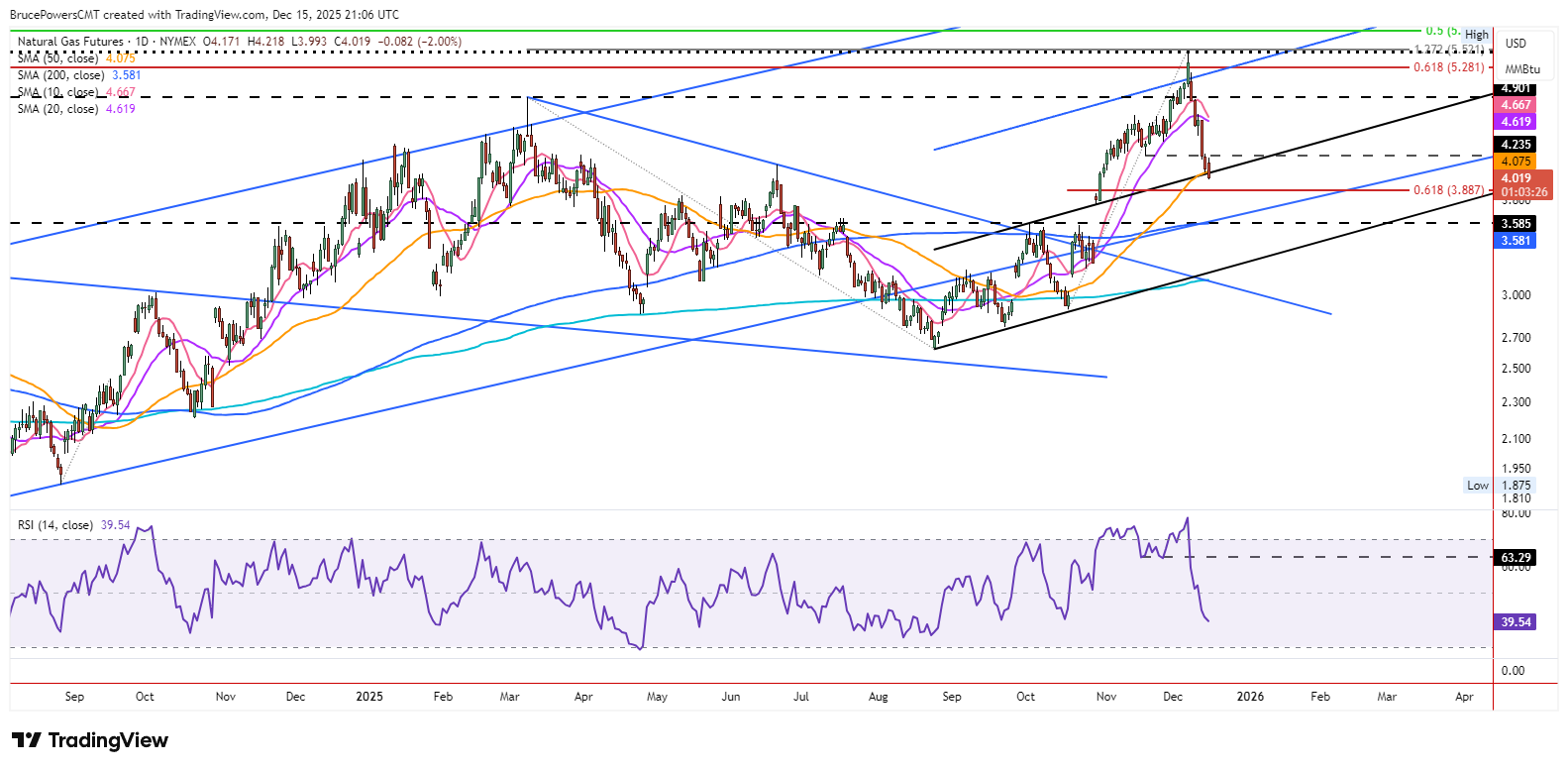Viewport: 1568px width, 770px height.
Task: Click the 0.618 (5.281) Fibonacci level label
Action: [1449, 67]
